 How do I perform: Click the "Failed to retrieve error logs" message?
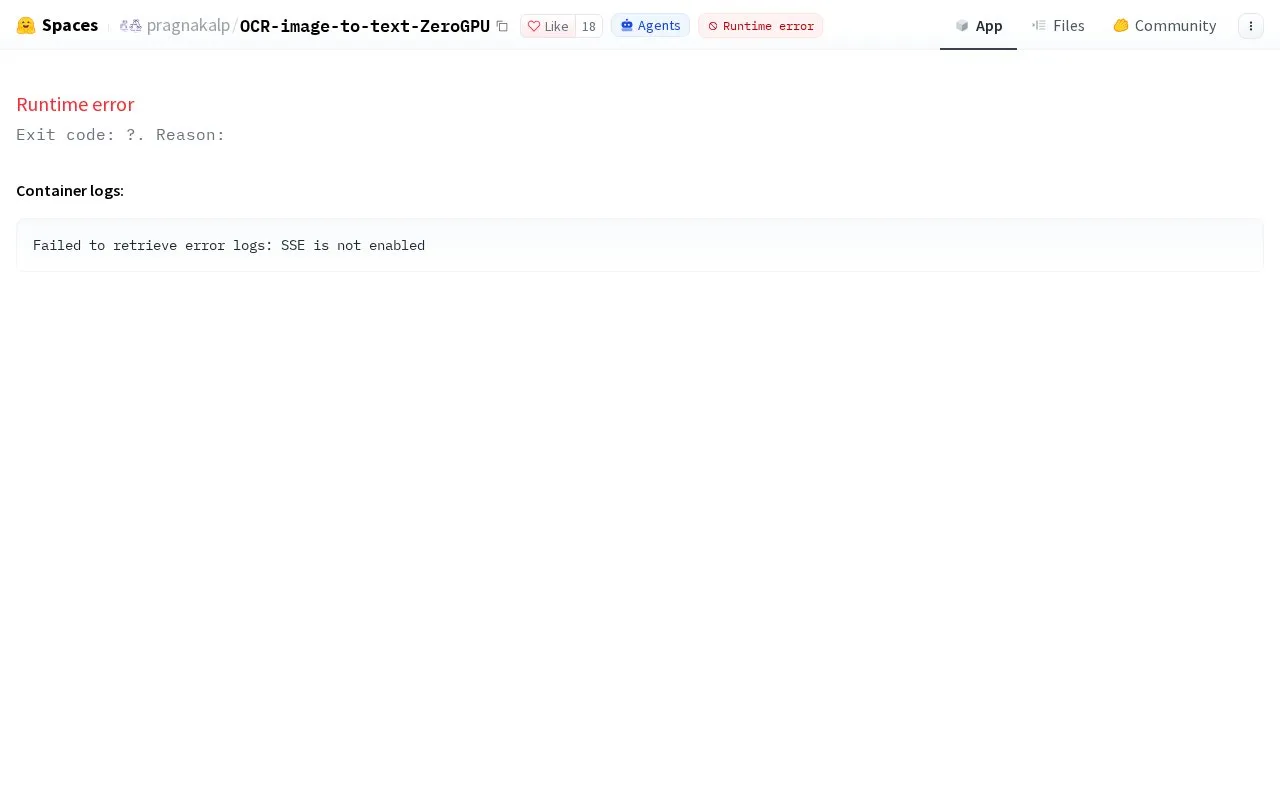point(229,245)
